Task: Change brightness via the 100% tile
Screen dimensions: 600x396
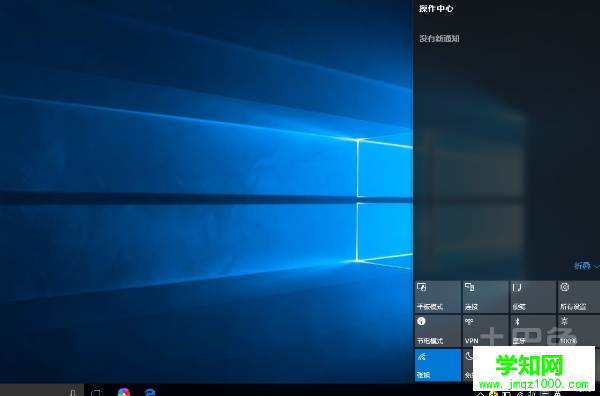Action: 579,331
